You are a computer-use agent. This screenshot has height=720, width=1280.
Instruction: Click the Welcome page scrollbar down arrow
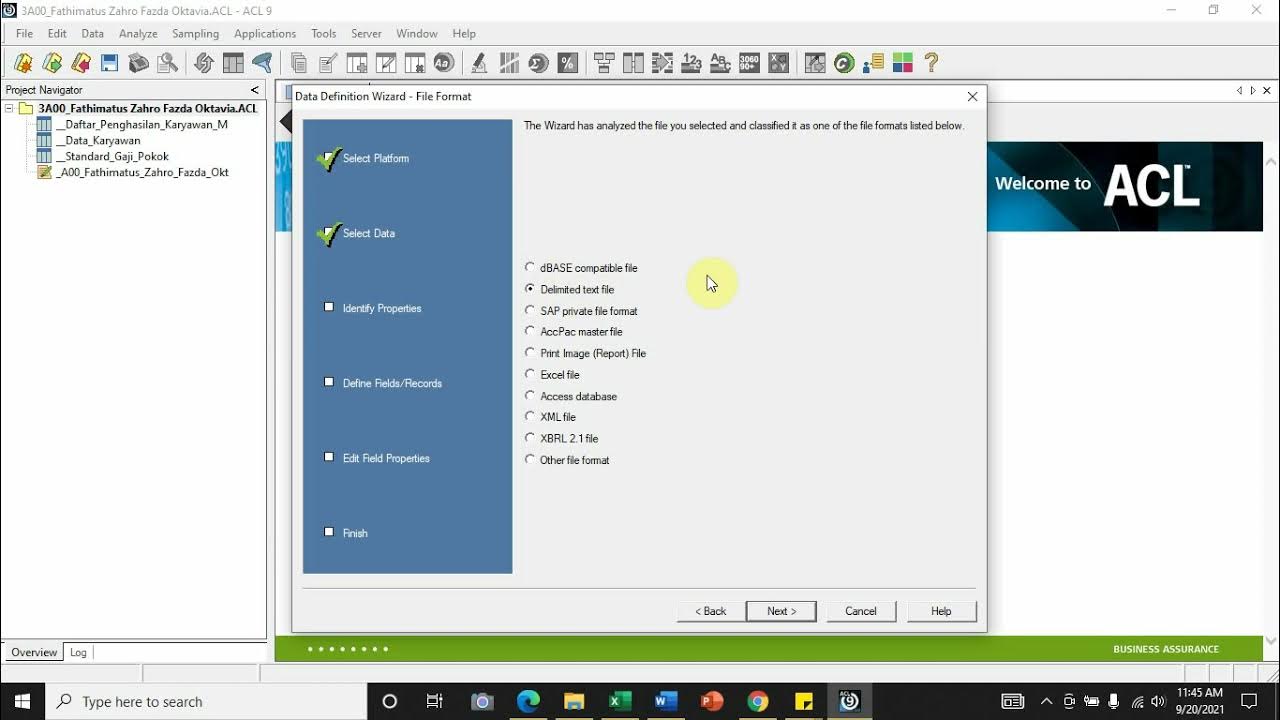click(1271, 641)
